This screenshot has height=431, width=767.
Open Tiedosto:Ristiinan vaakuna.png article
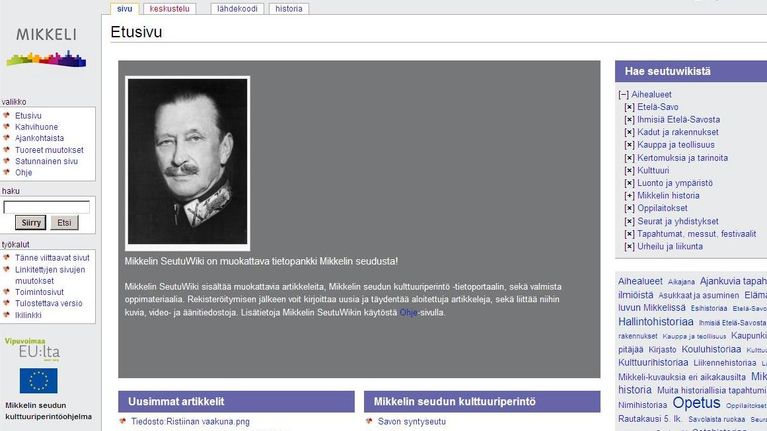pos(190,422)
